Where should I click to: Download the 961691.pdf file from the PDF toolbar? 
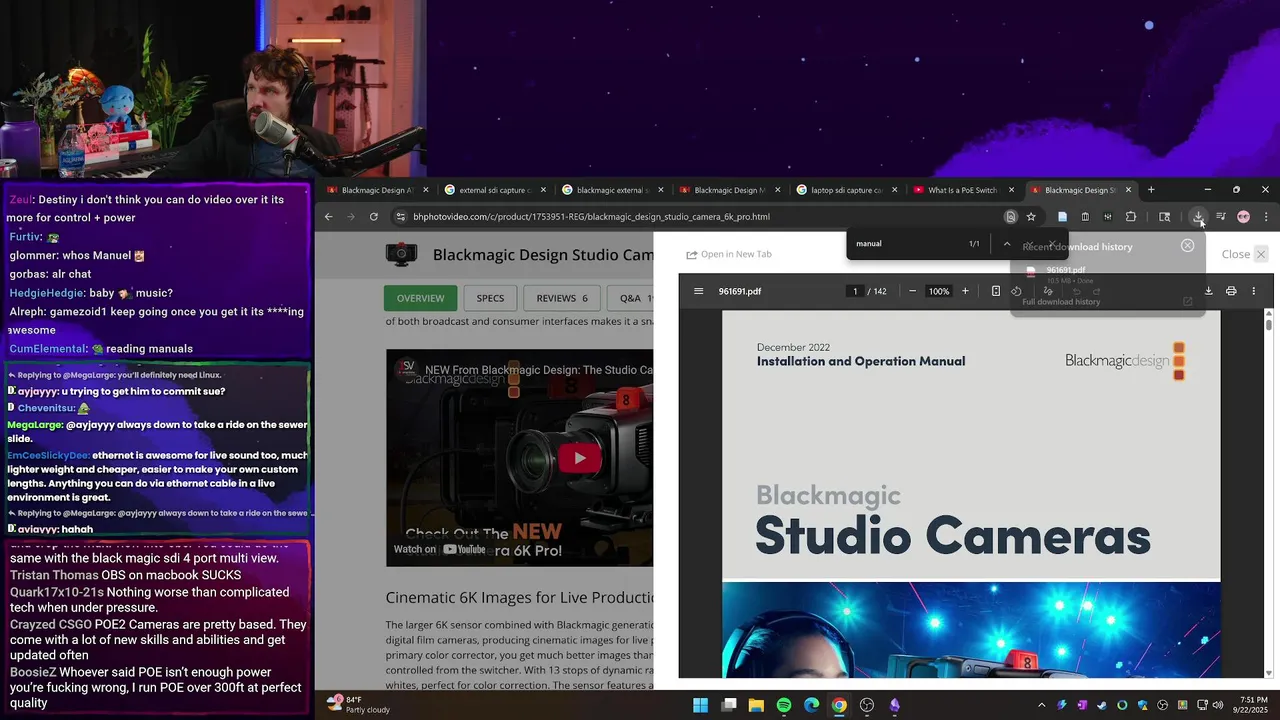pos(1208,291)
